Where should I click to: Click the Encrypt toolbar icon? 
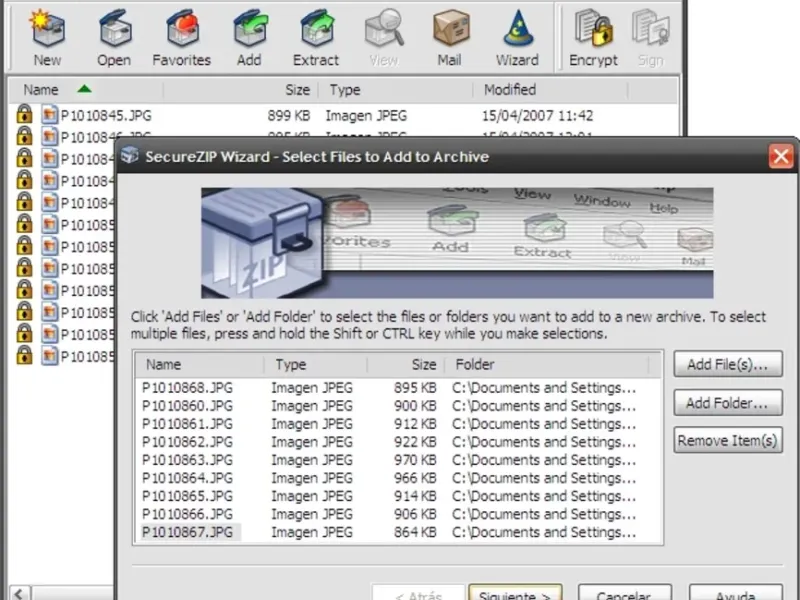click(x=593, y=38)
